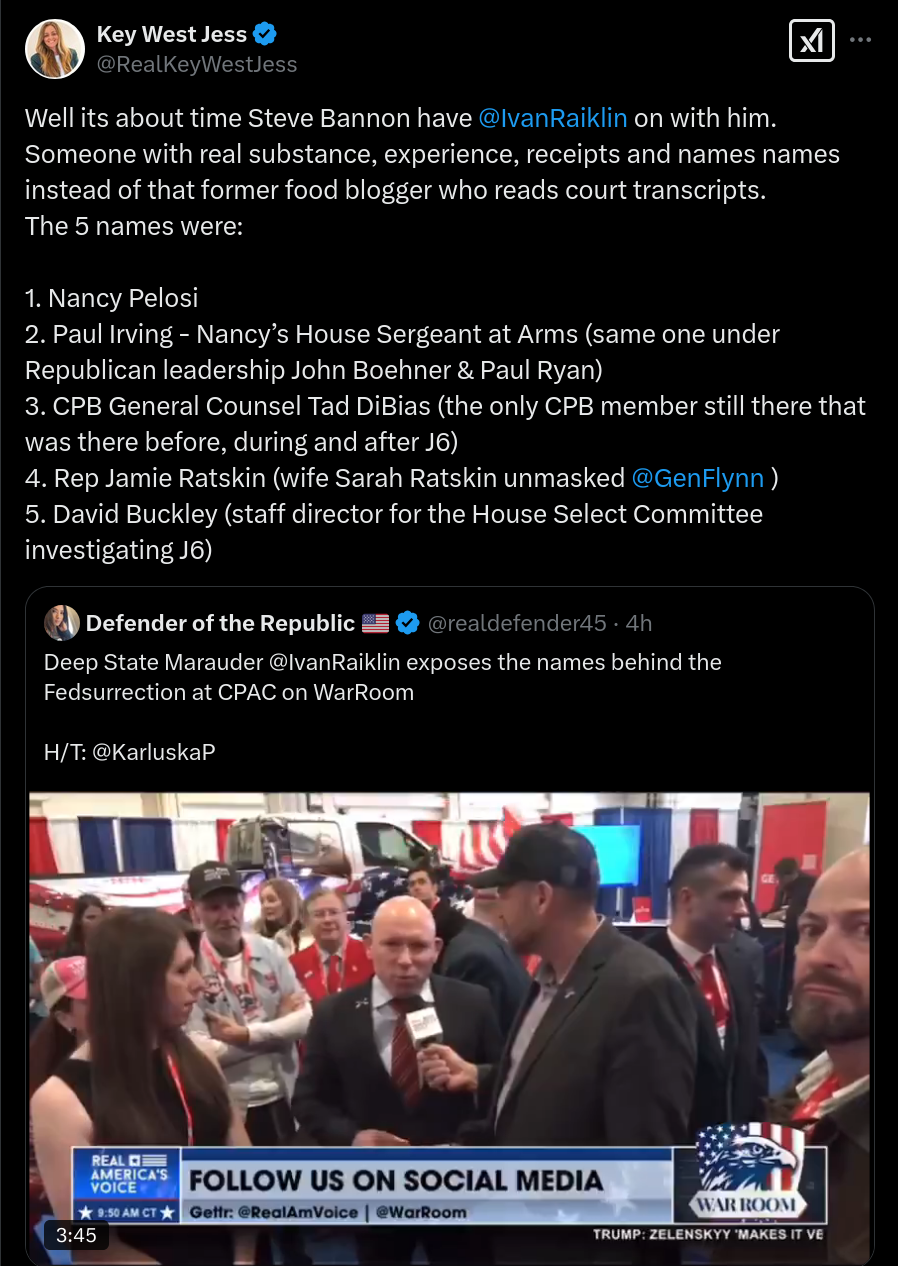Play the embedded WarRoom video

[449, 1028]
